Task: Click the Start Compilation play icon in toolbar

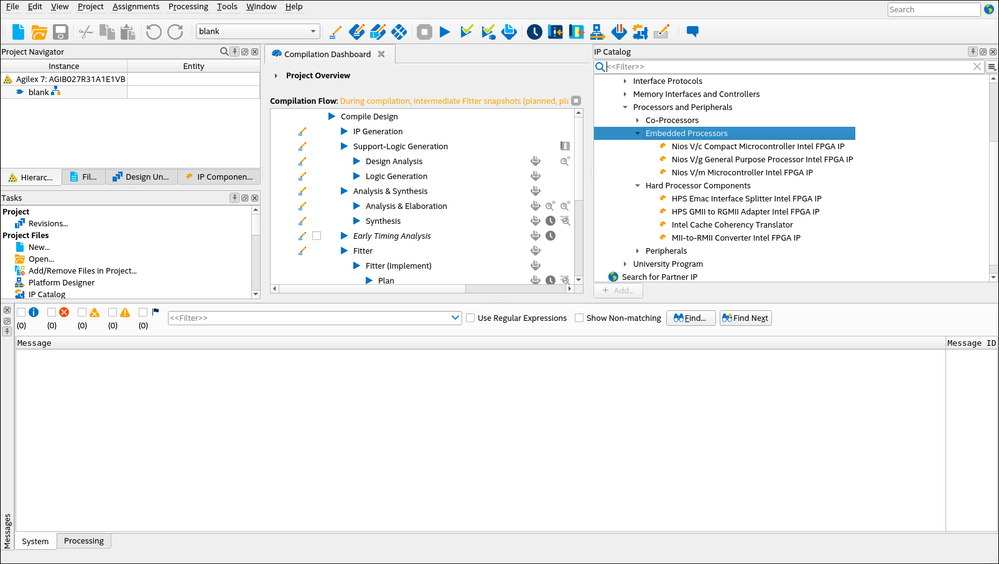Action: click(446, 32)
